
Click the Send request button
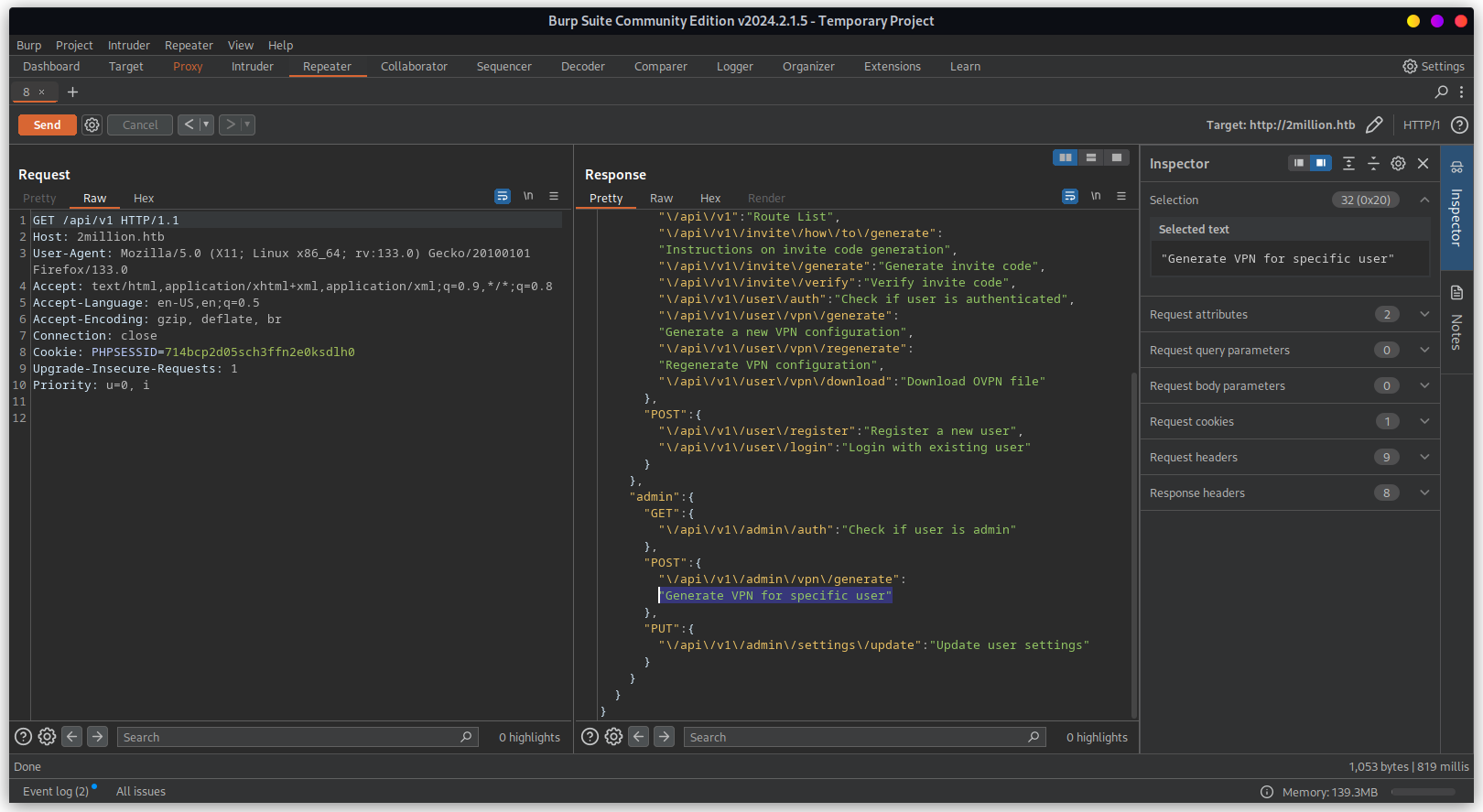click(47, 125)
